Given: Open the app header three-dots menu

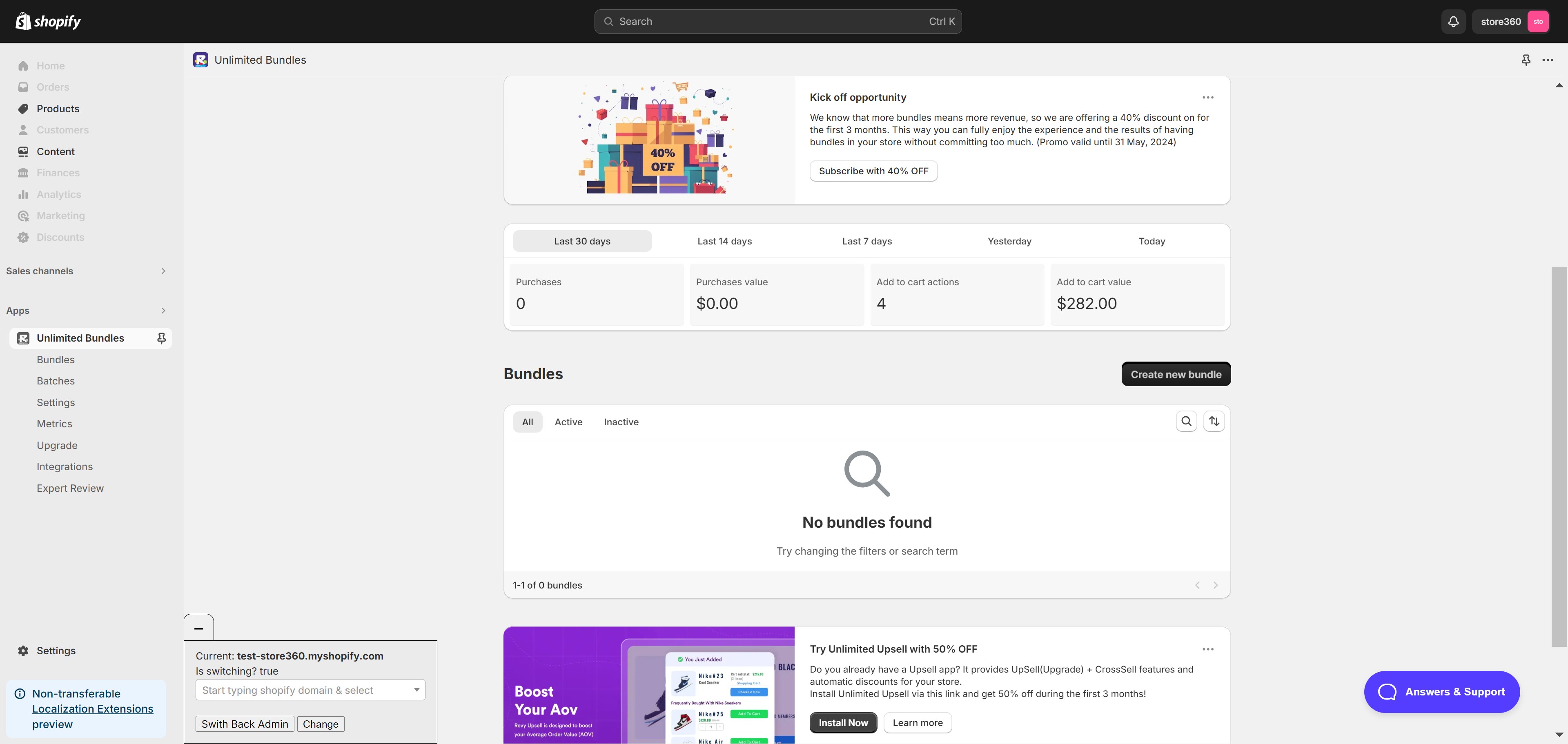Looking at the screenshot, I should [x=1547, y=60].
